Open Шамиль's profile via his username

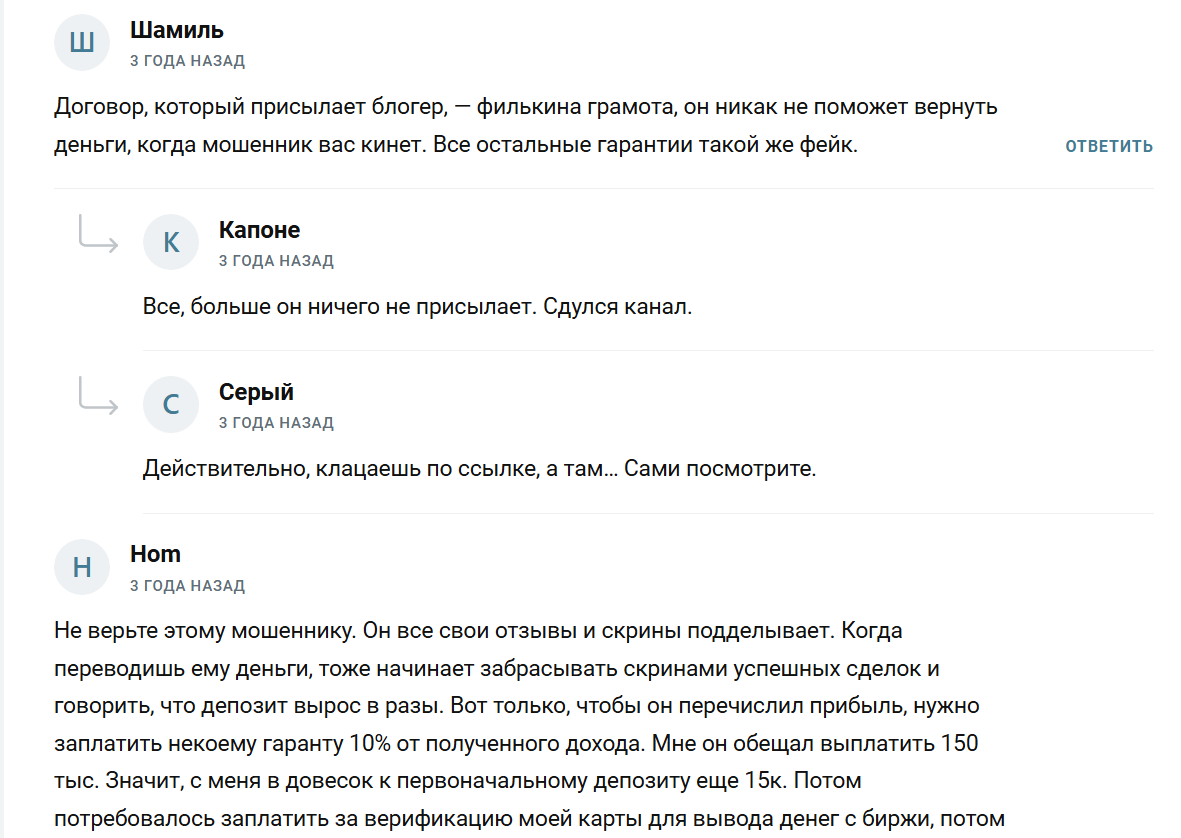(x=176, y=30)
